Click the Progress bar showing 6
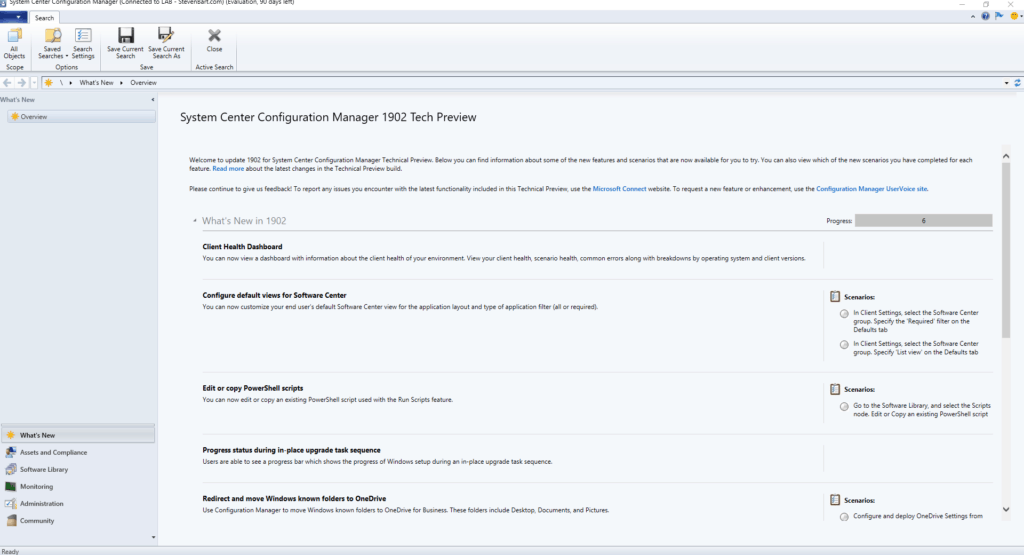The width and height of the screenshot is (1024, 555). point(923,221)
